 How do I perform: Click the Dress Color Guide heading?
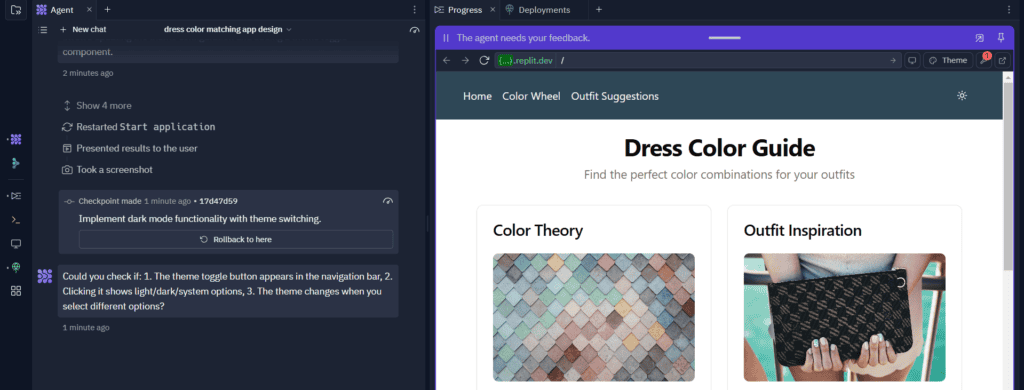click(719, 148)
